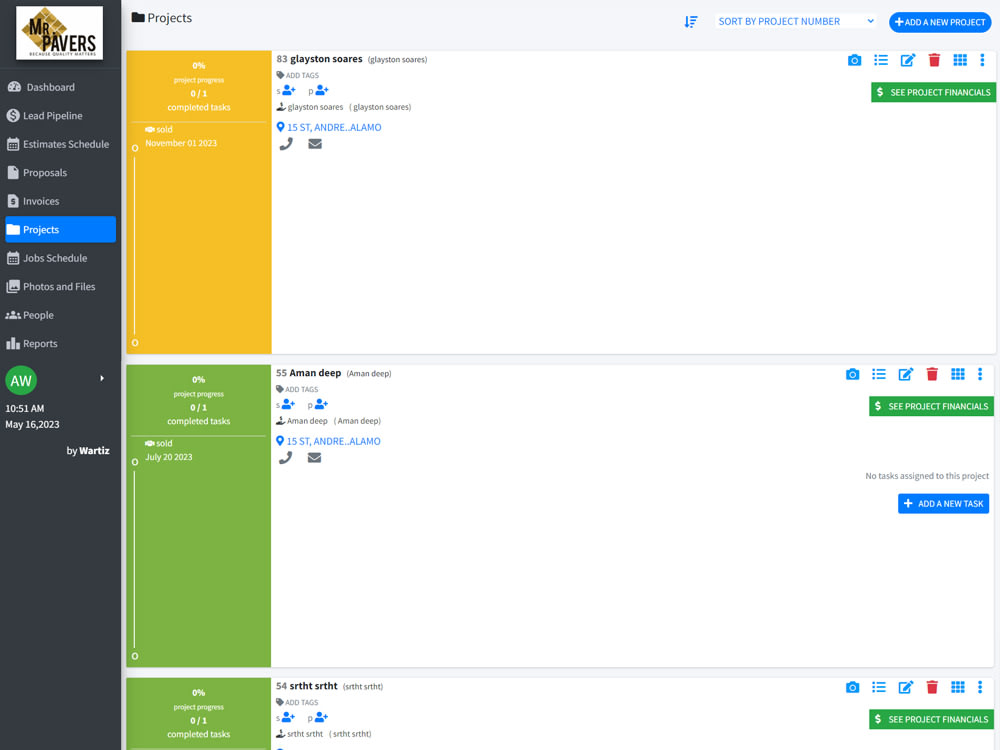Click the sort order arrows icon near the sort dropdown
This screenshot has height=750, width=1000.
[x=690, y=21]
